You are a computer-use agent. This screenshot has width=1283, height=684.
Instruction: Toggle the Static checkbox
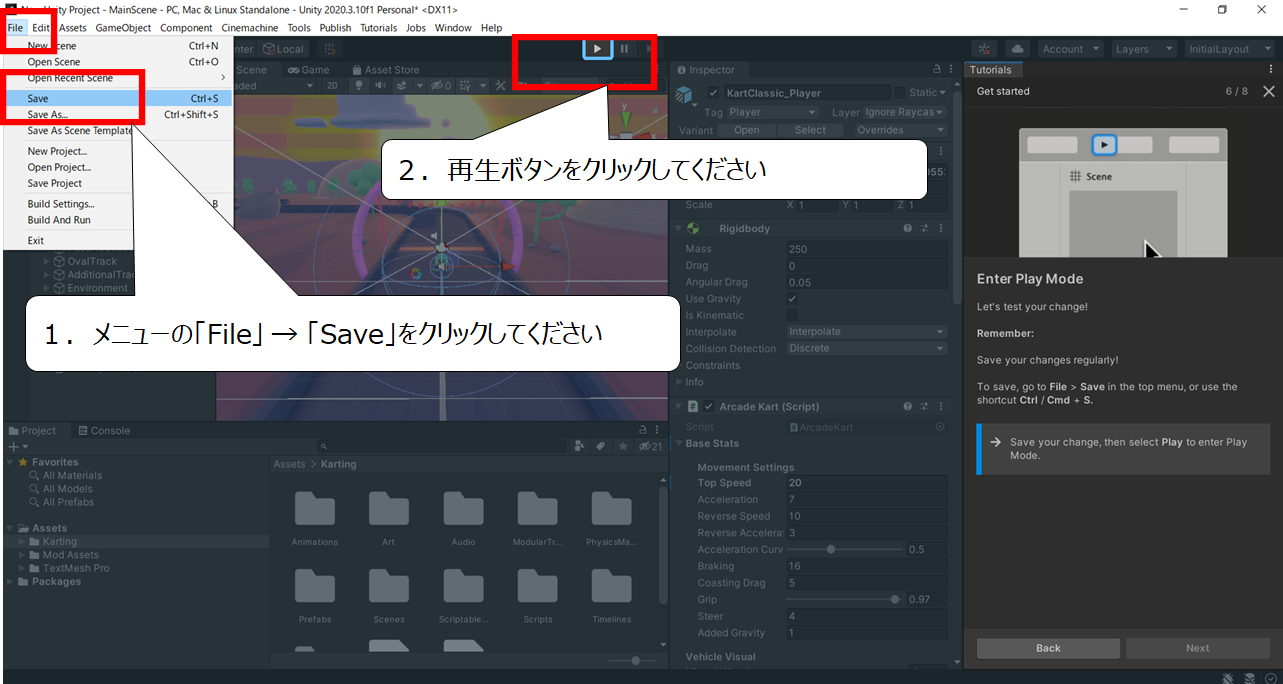(899, 93)
